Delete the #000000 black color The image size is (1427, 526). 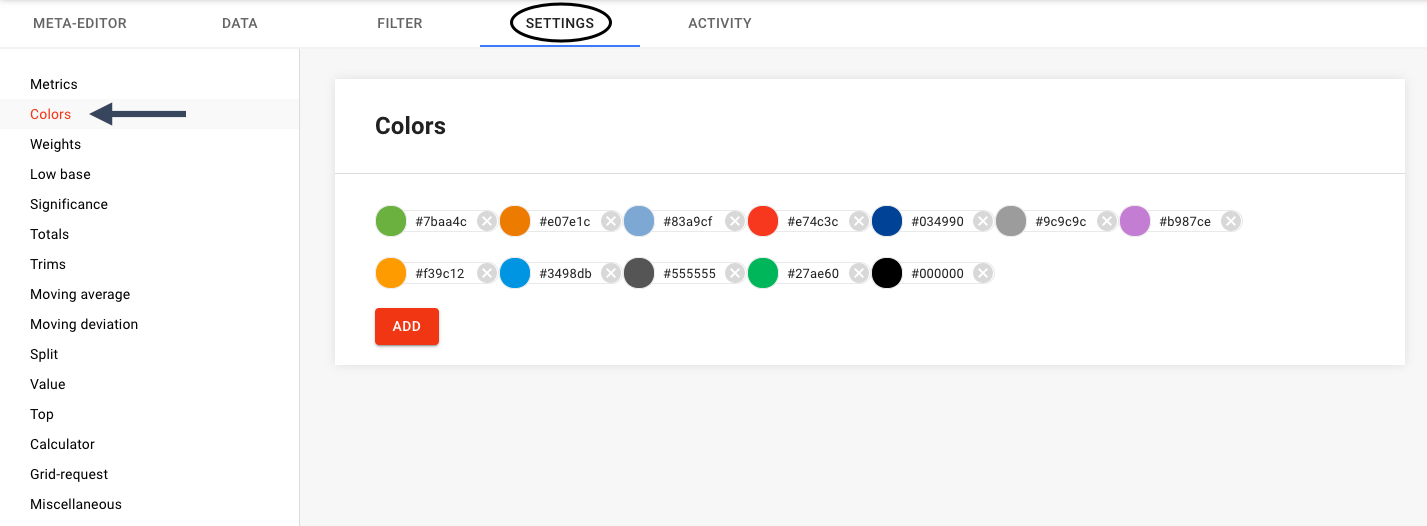pyautogui.click(x=983, y=273)
